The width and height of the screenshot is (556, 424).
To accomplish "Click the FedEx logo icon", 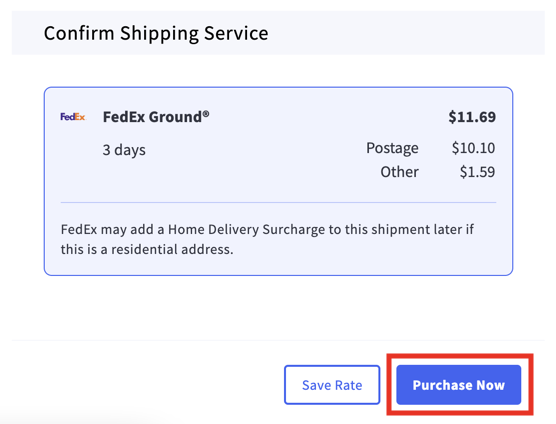I will [x=73, y=117].
